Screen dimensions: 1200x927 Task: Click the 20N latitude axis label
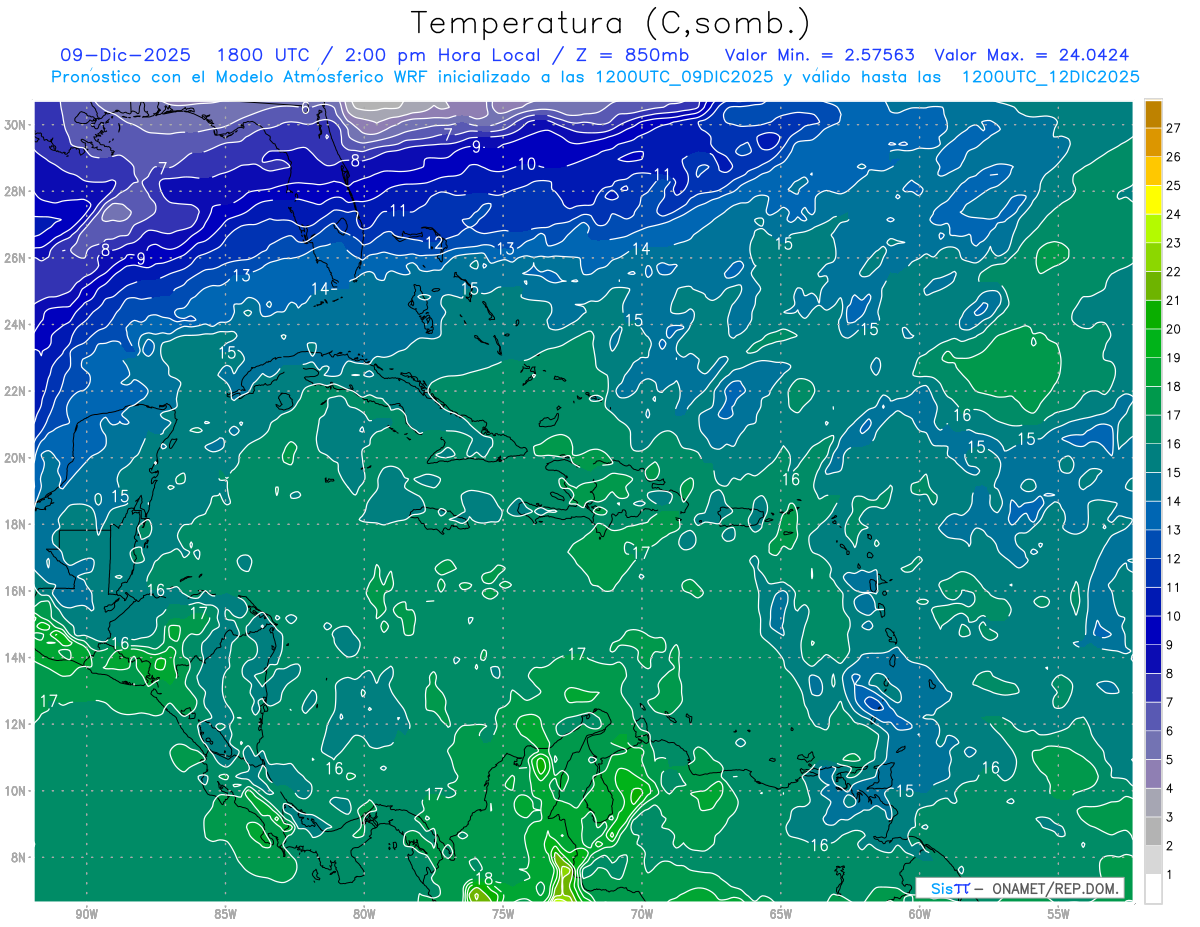16,458
